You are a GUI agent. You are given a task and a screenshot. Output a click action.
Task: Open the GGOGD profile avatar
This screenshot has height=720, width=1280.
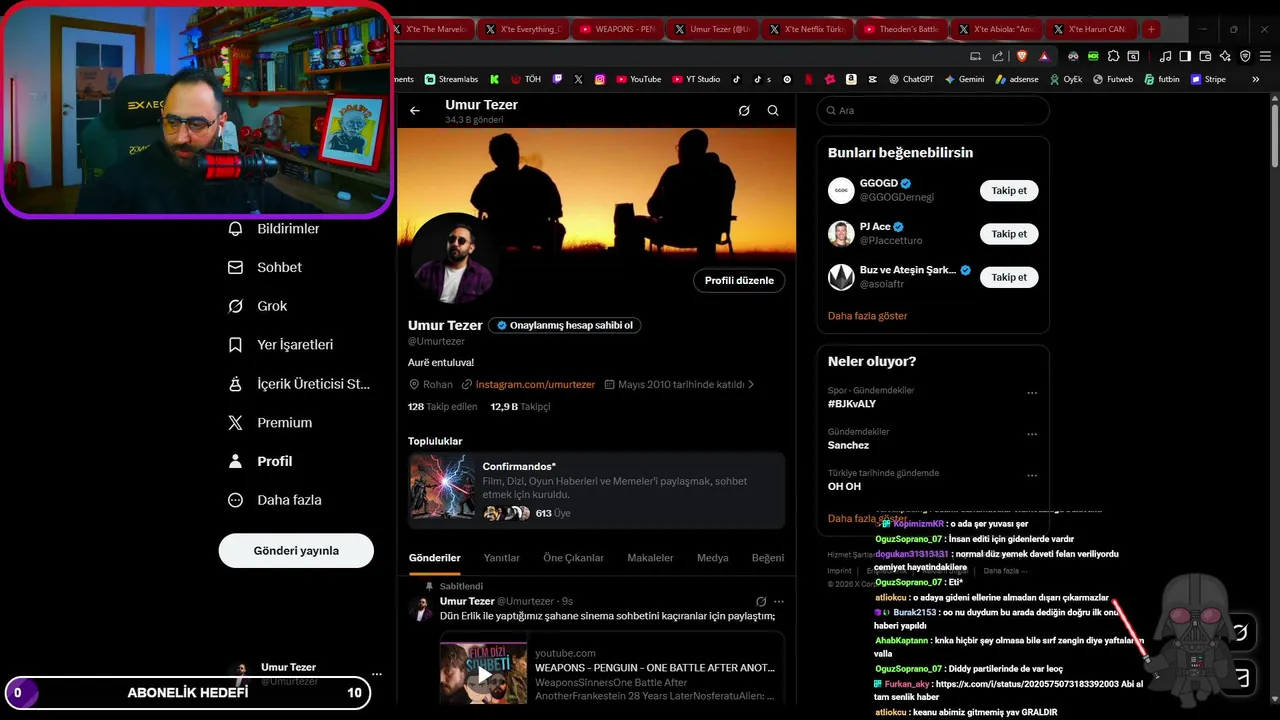click(841, 190)
